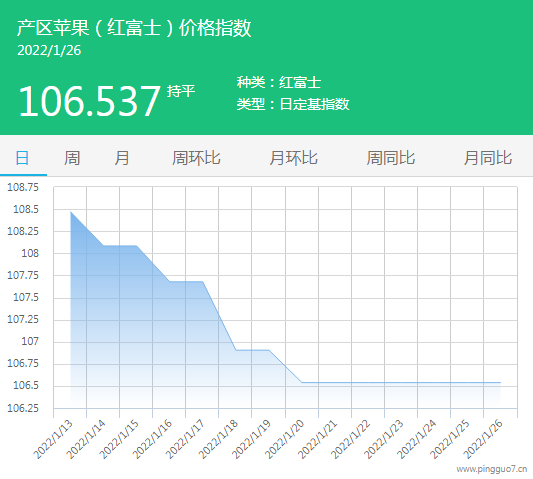The image size is (533, 479).
Task: Switch to the 周 weekly tab
Action: [x=72, y=158]
